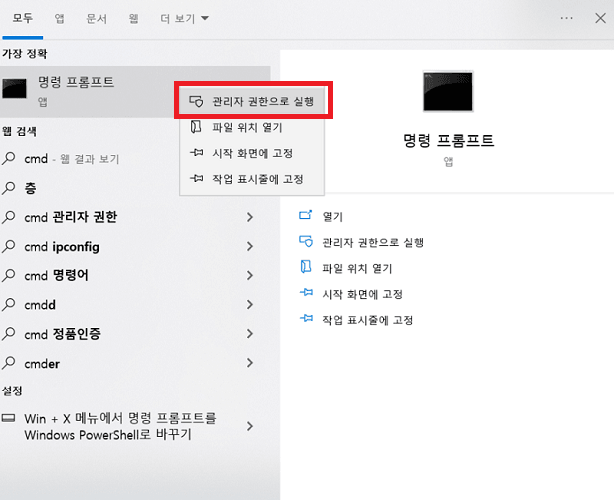Image resolution: width=614 pixels, height=500 pixels.
Task: Choose 시작 화면에 고정 in context menu
Action: pyautogui.click(x=253, y=153)
